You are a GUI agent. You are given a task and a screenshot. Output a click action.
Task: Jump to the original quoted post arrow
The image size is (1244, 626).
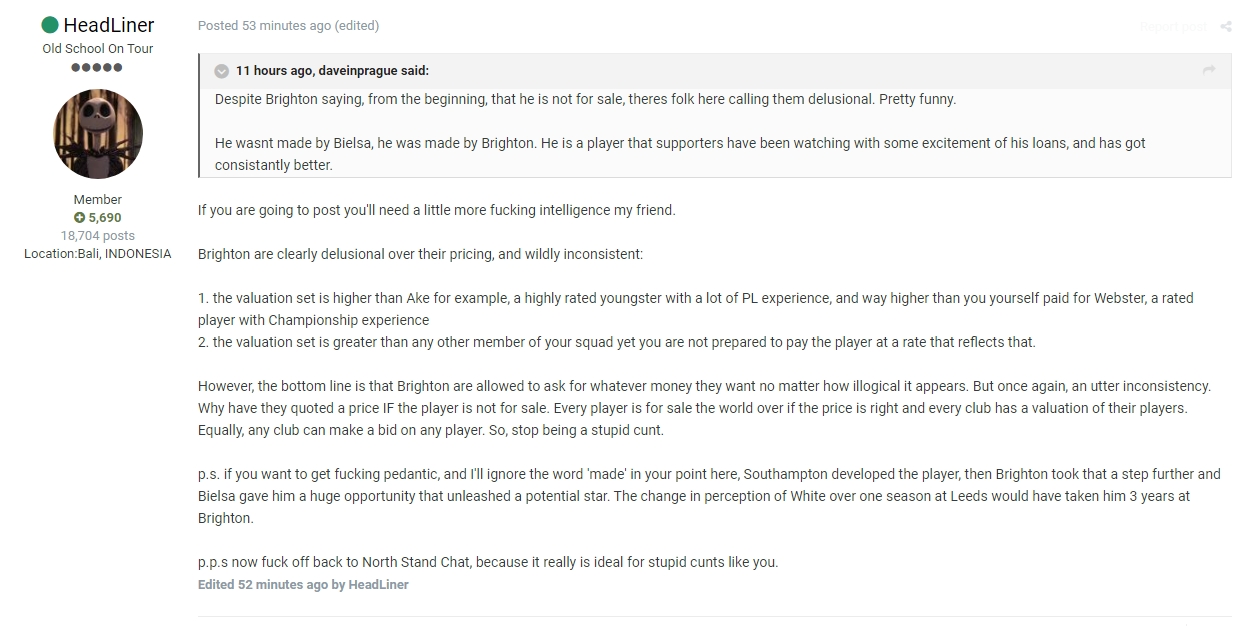(1209, 70)
